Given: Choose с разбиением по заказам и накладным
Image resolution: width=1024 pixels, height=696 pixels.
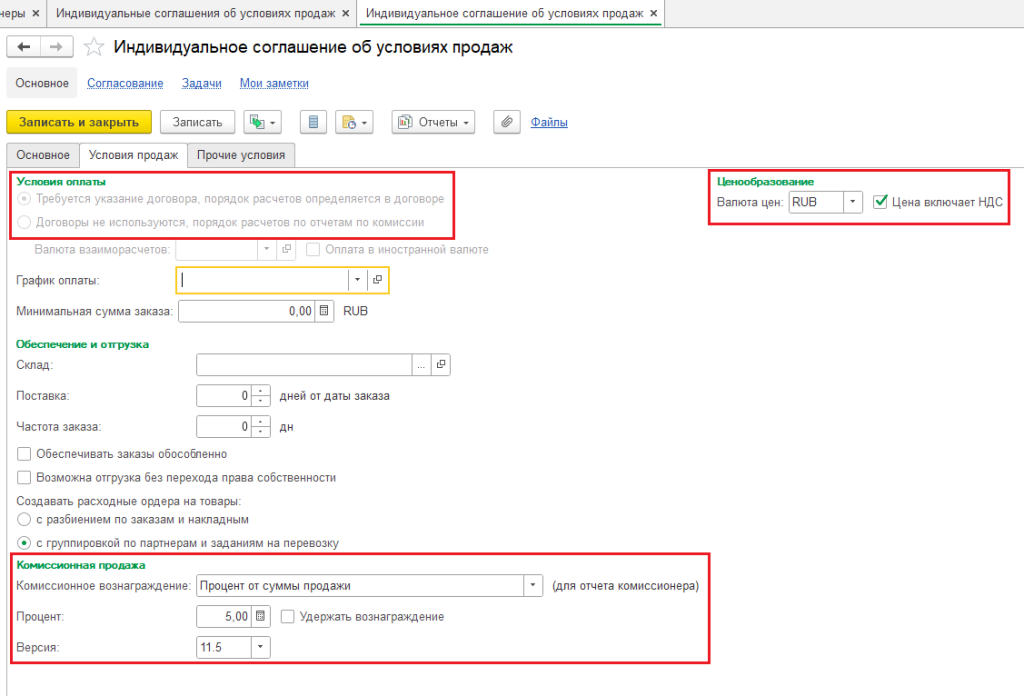Looking at the screenshot, I should 24,520.
